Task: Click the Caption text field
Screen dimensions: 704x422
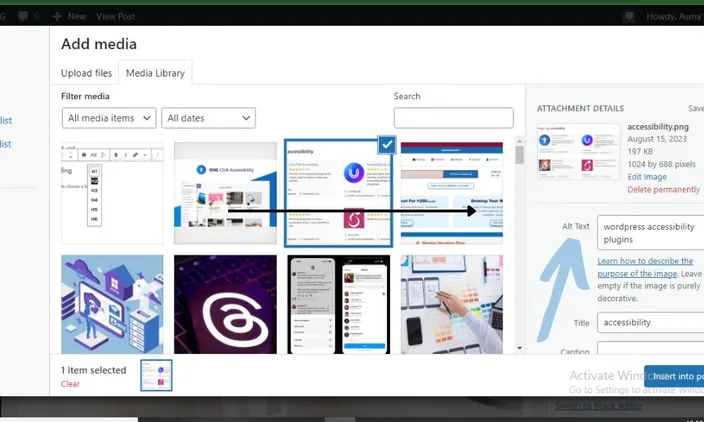Action: [x=650, y=348]
